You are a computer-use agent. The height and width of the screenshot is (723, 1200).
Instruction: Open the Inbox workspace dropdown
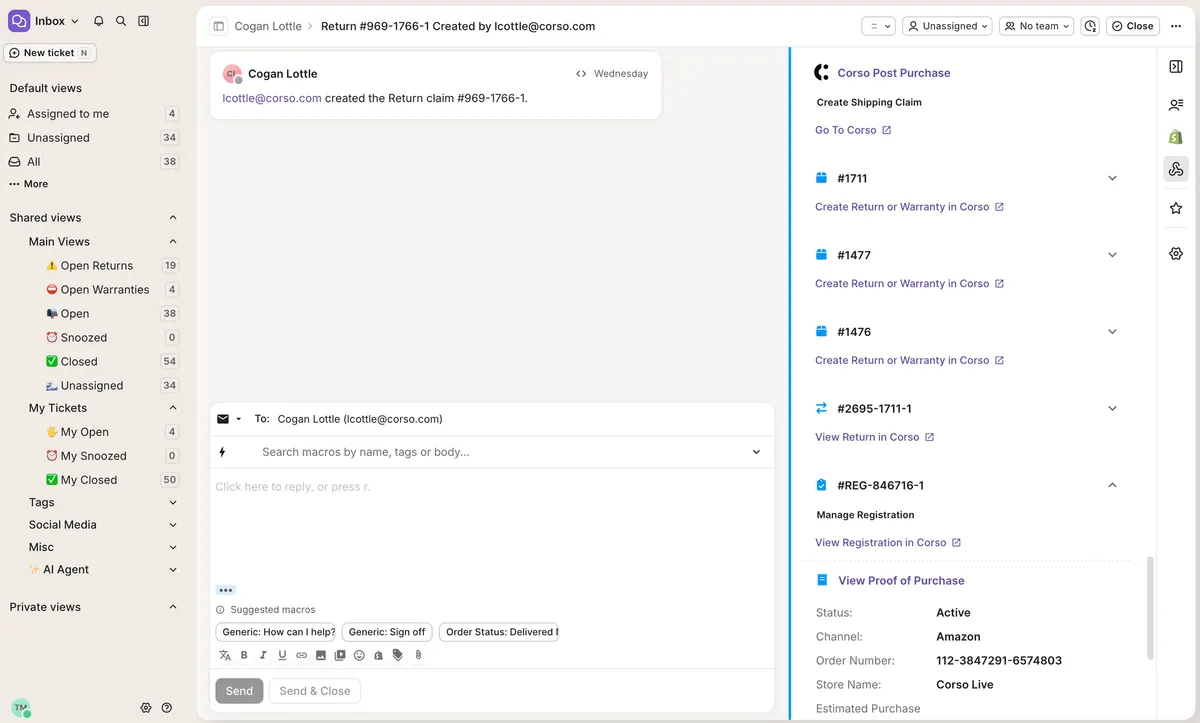[44, 21]
